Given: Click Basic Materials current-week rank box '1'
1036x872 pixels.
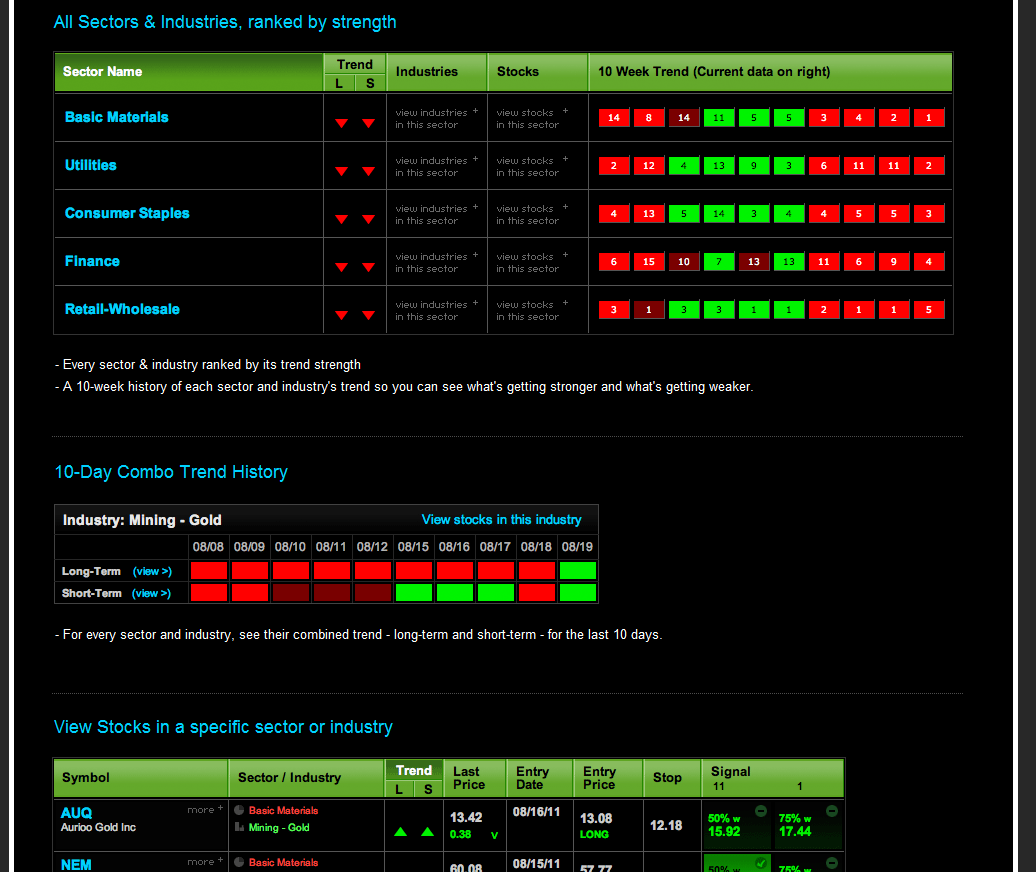Looking at the screenshot, I should click(928, 118).
